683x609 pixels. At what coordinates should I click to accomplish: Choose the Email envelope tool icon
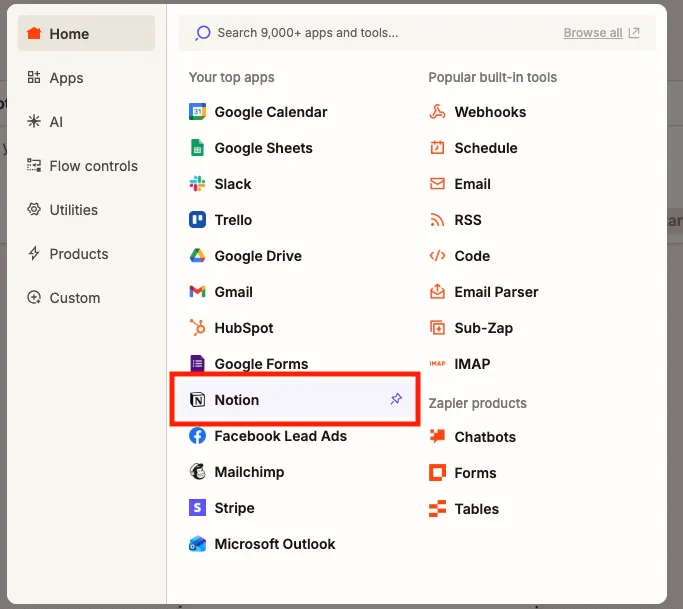[x=437, y=184]
